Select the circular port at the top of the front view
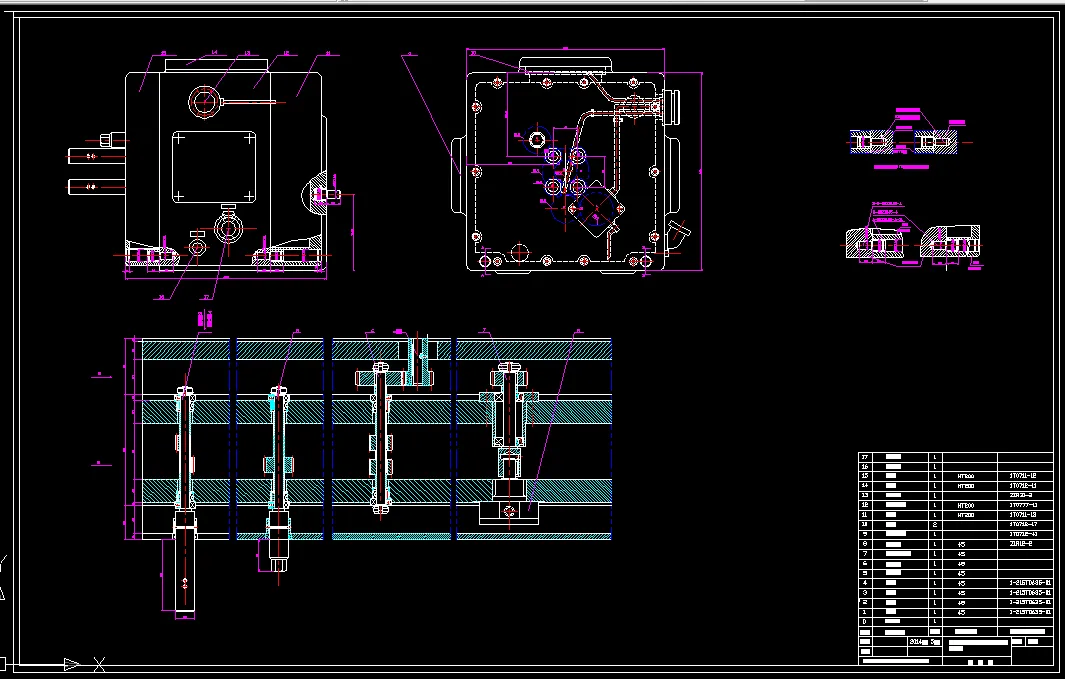 [204, 102]
